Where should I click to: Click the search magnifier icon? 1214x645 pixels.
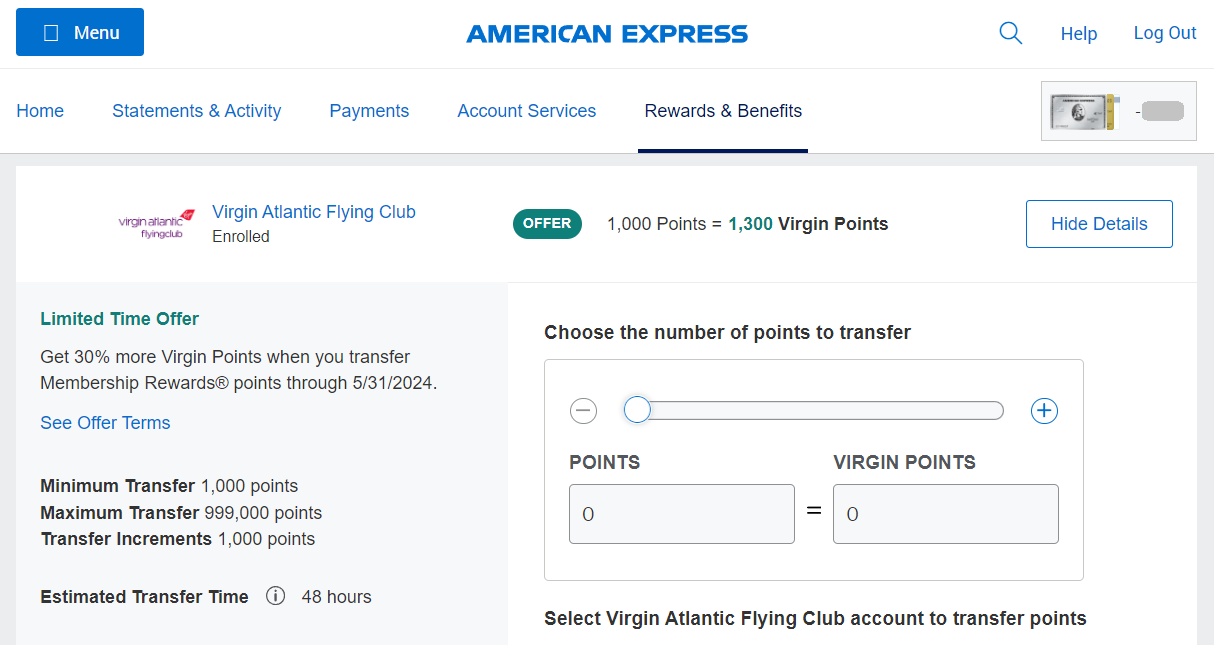(1011, 33)
